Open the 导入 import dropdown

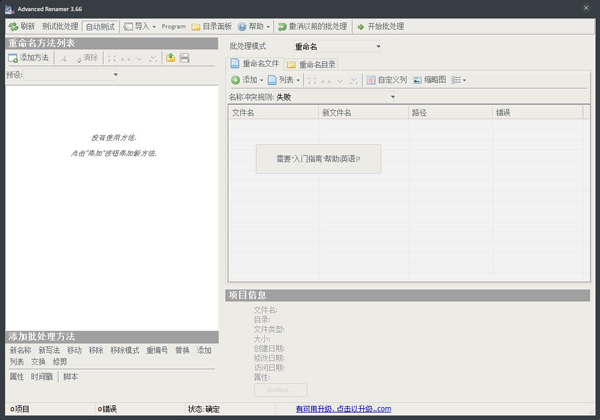click(140, 26)
